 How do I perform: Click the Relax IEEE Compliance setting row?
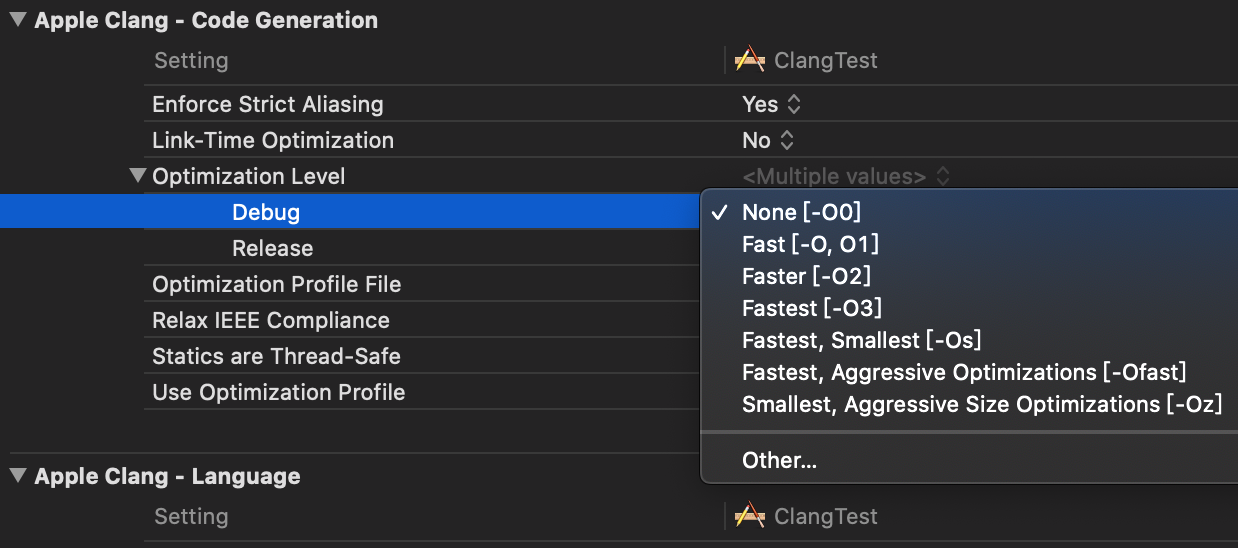(x=270, y=320)
